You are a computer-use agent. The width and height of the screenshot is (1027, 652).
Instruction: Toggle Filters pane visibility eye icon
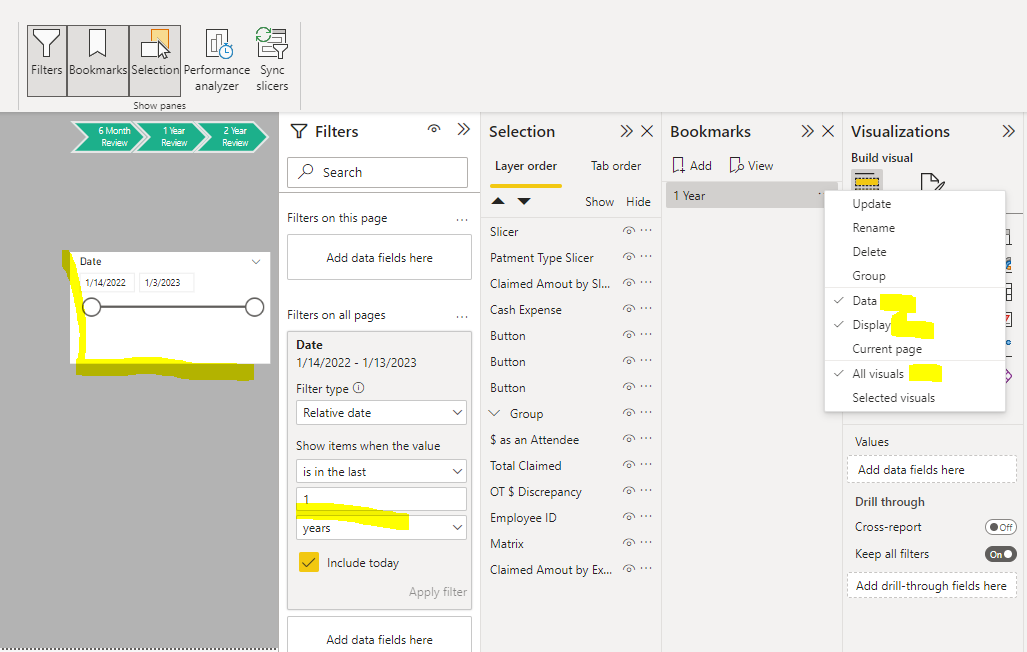pos(434,129)
